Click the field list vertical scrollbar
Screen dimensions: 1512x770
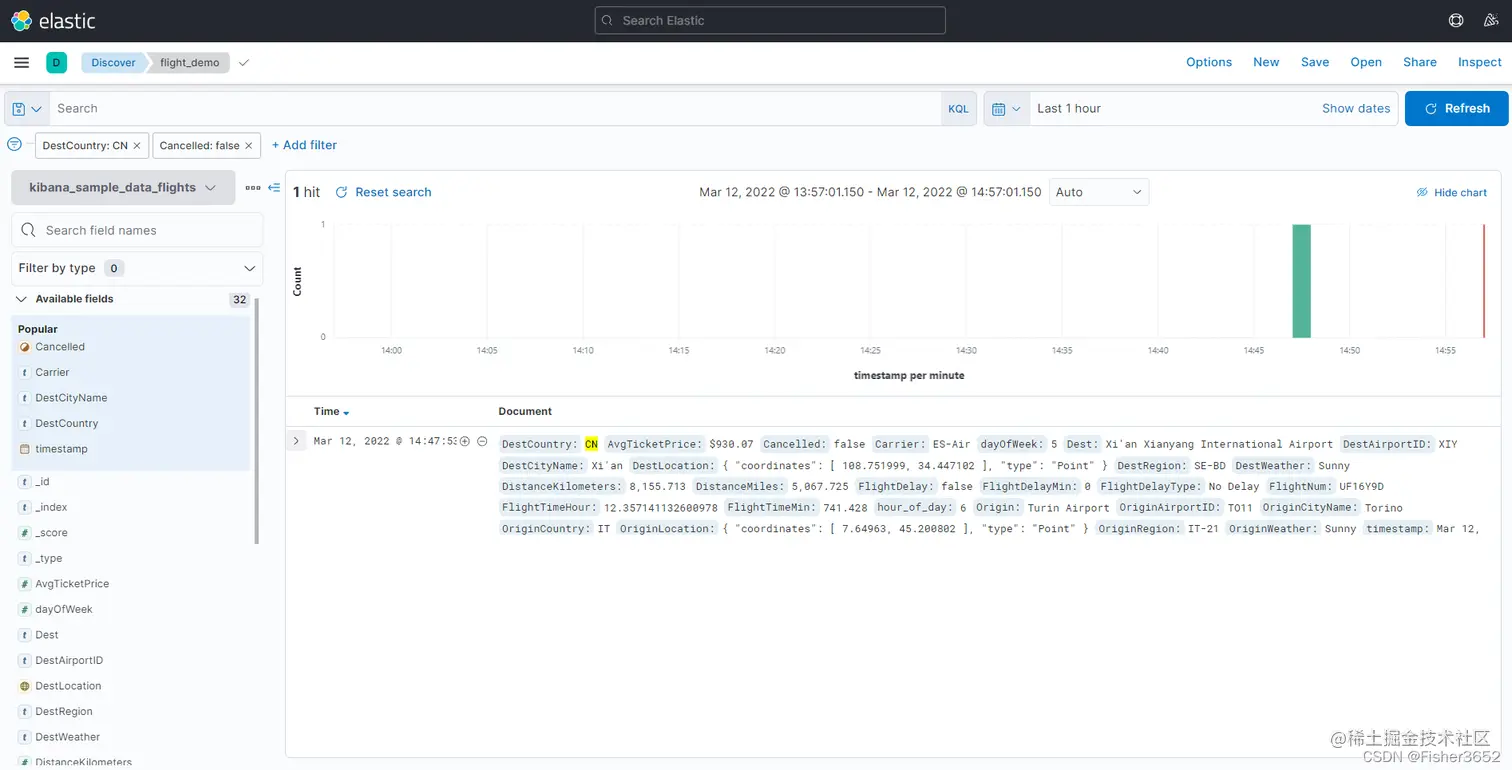(256, 420)
